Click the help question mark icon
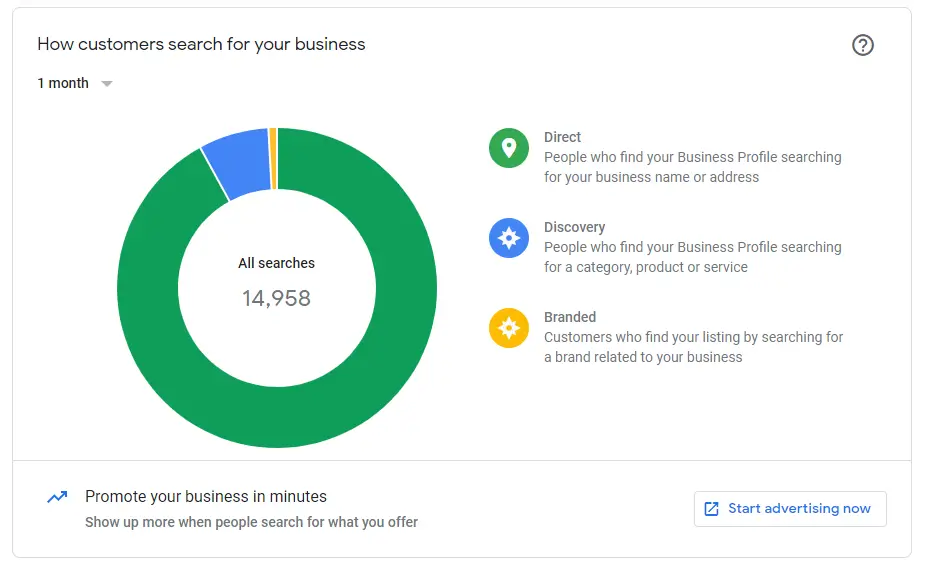This screenshot has height=563, width=926. pos(862,45)
